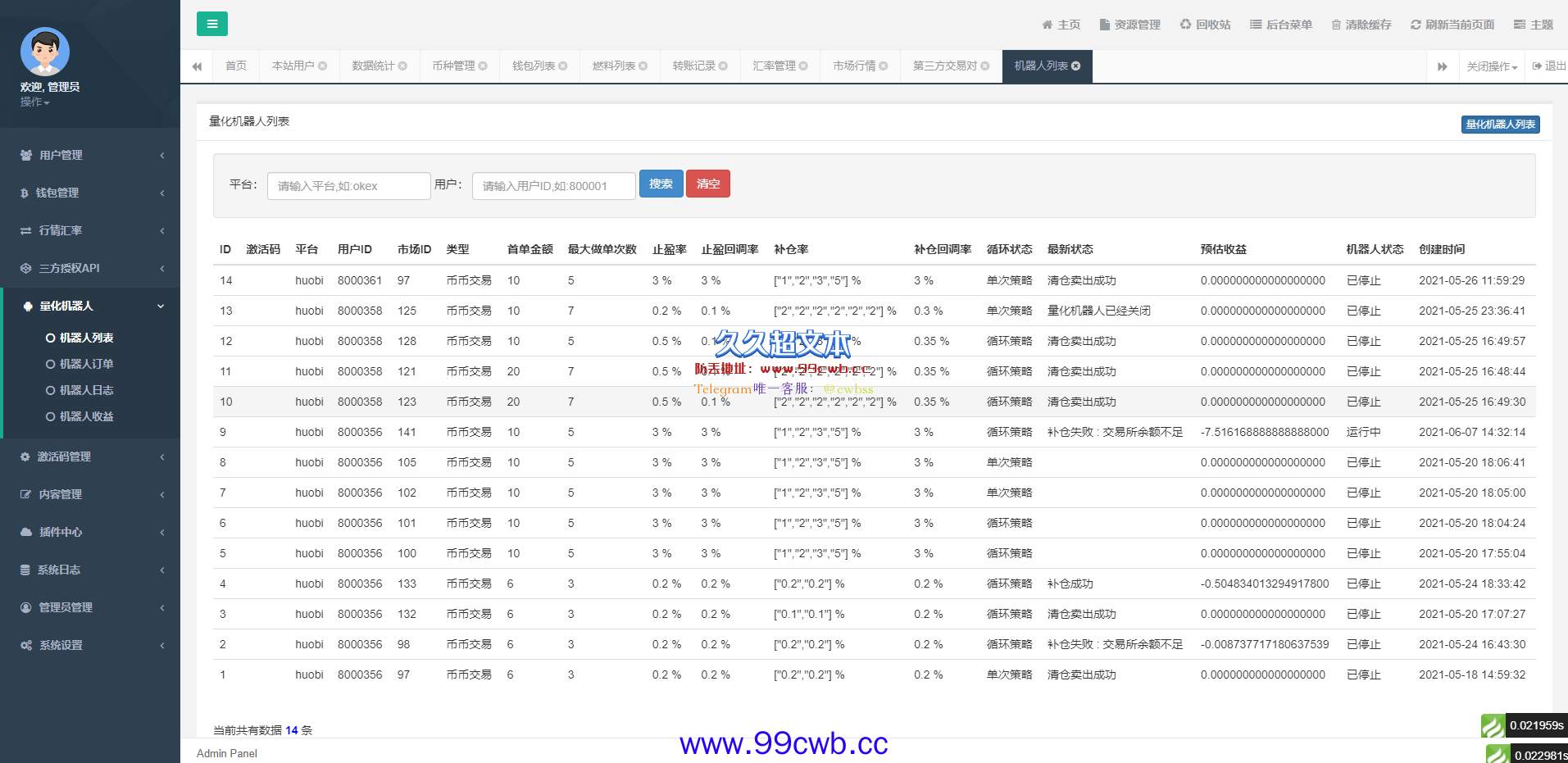Open the 主题 theme settings
The height and width of the screenshot is (763, 1568).
pyautogui.click(x=1533, y=25)
